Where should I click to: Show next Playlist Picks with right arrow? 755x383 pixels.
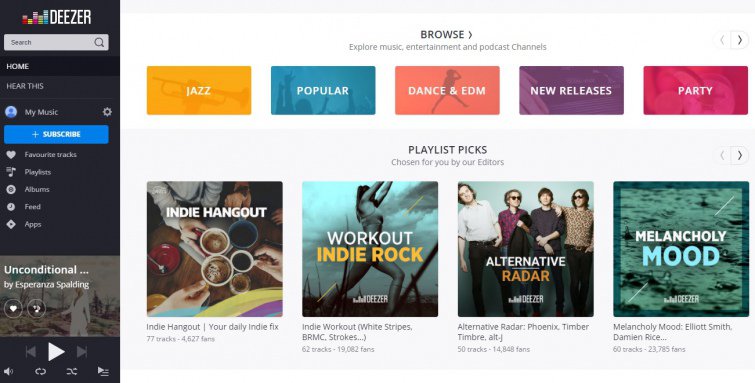point(740,155)
